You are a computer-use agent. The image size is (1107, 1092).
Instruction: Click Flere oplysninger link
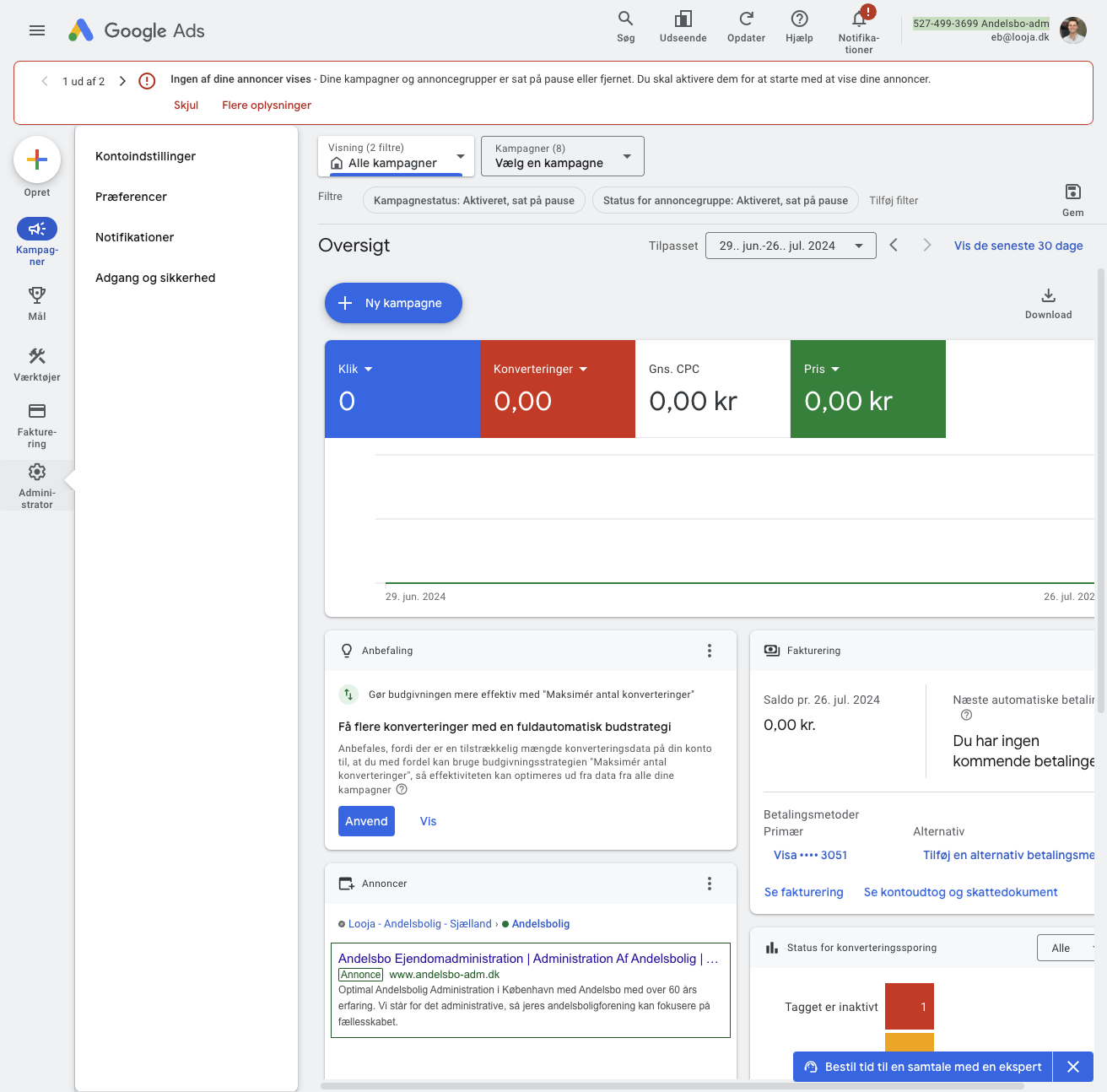point(267,105)
